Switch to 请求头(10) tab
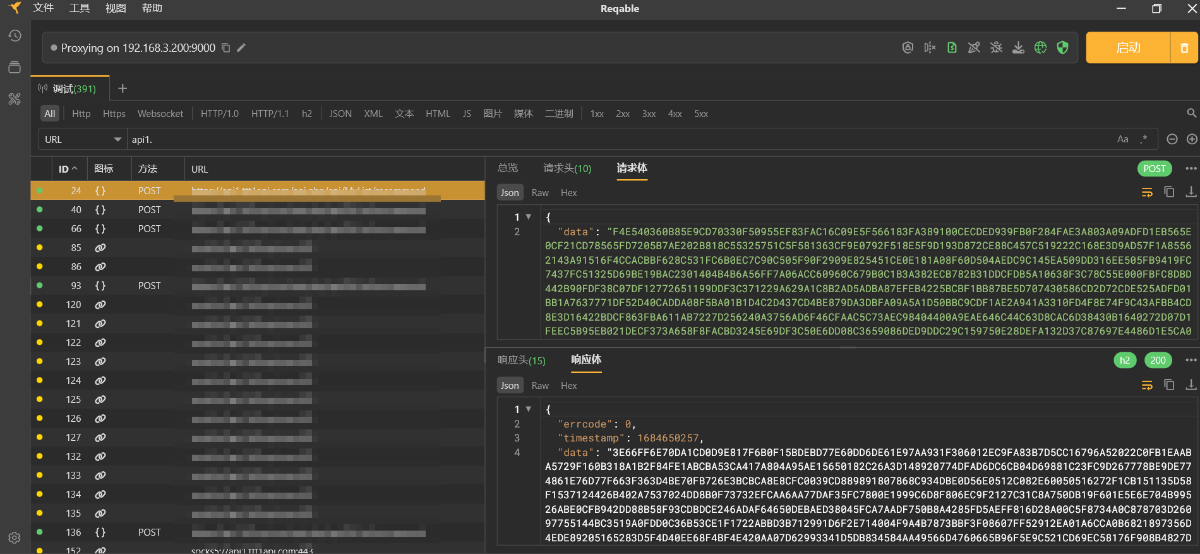 567,168
